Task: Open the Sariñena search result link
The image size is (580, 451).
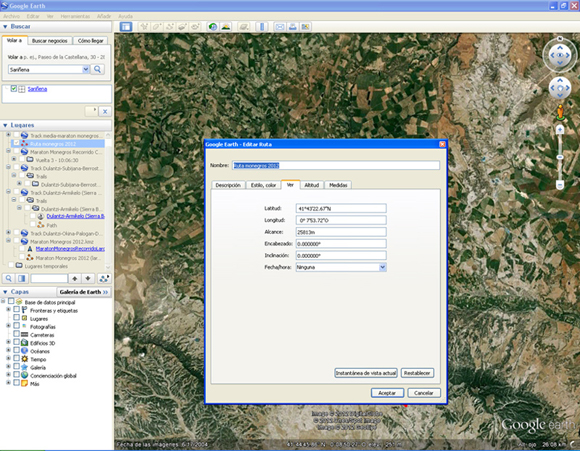Action: point(37,89)
